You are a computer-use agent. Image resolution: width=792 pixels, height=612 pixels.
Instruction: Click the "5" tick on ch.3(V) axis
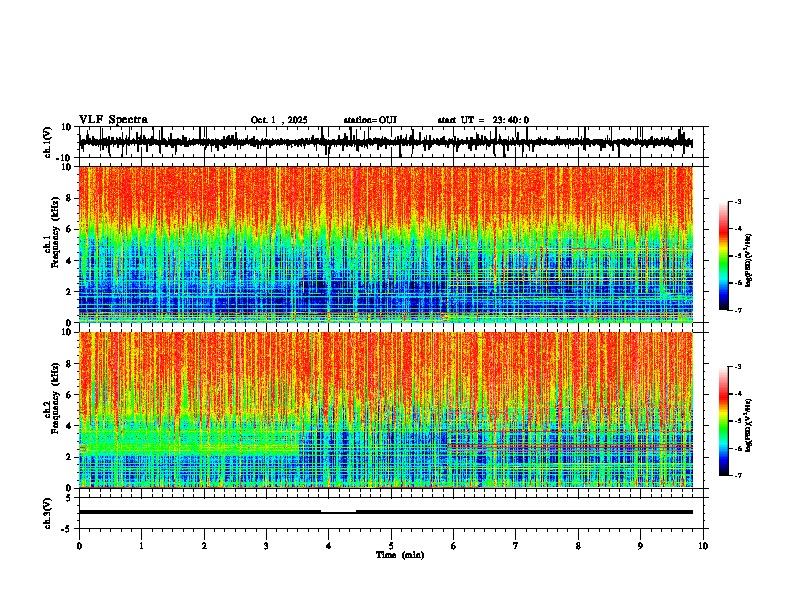tap(70, 498)
